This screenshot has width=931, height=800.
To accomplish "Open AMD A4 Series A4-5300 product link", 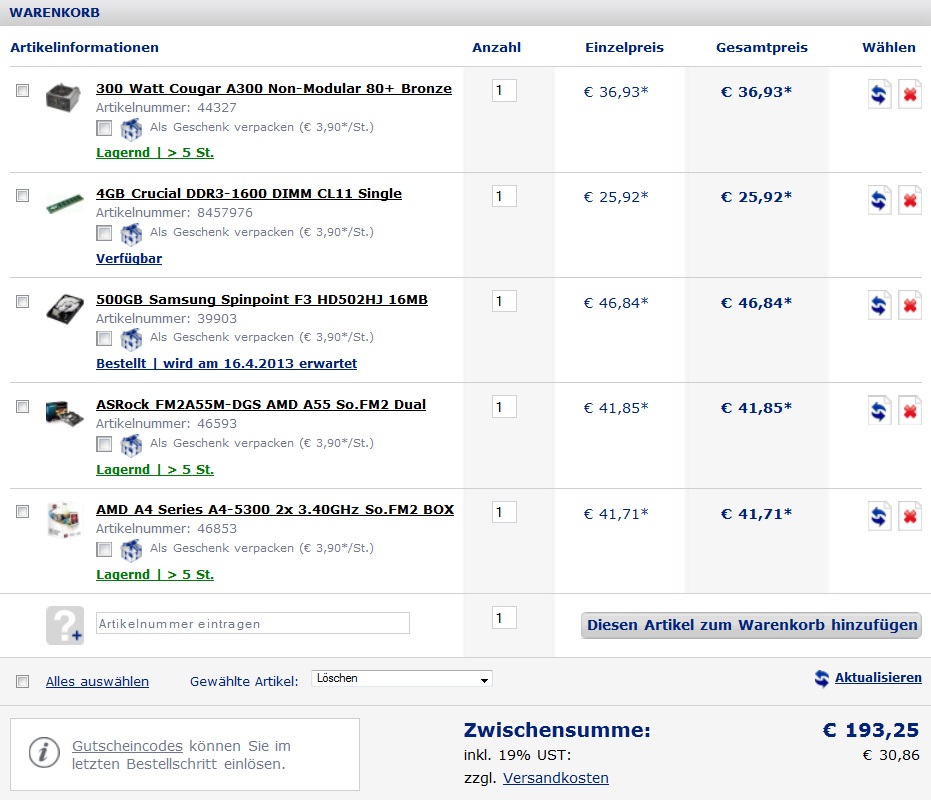I will pyautogui.click(x=275, y=510).
